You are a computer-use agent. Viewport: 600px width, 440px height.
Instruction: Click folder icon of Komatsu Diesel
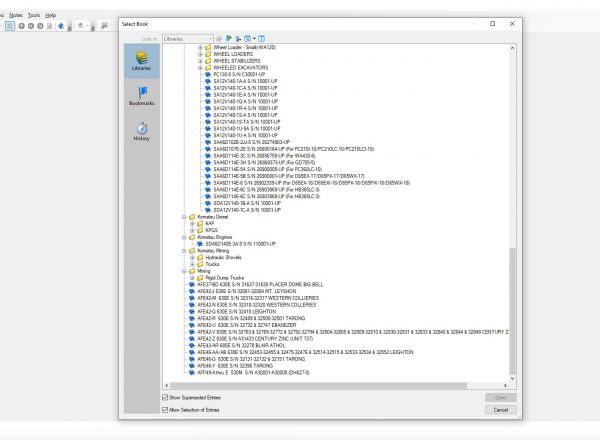pos(192,217)
